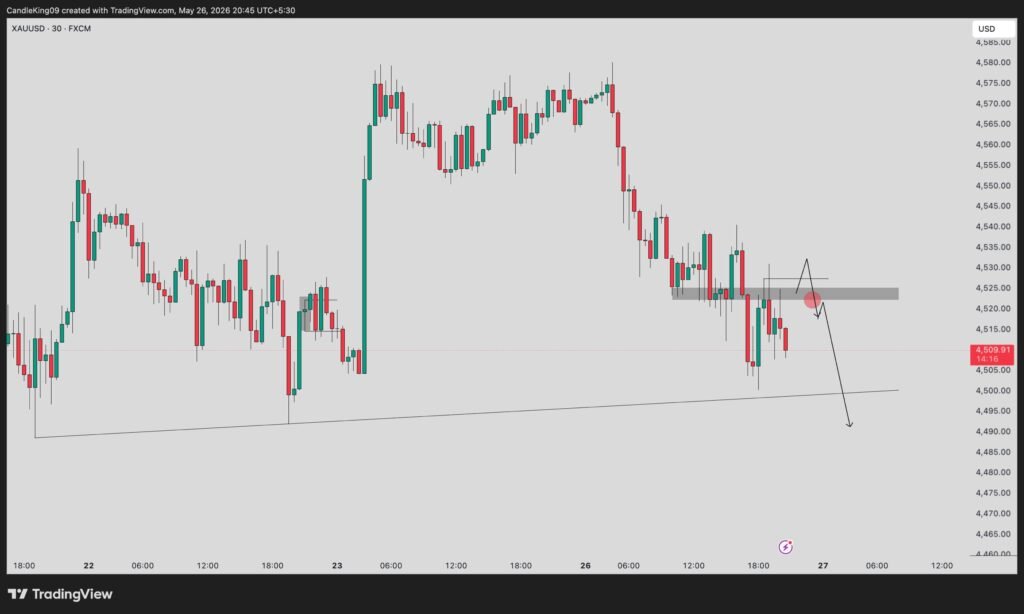This screenshot has width=1024, height=614.
Task: Click the 4,525.00 price axis label
Action: pos(993,288)
